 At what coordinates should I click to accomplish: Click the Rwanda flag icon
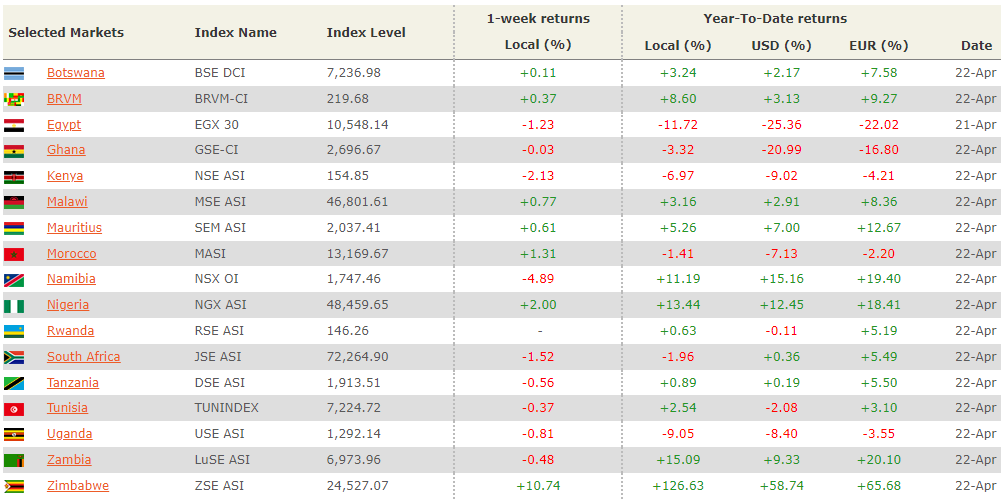[14, 331]
